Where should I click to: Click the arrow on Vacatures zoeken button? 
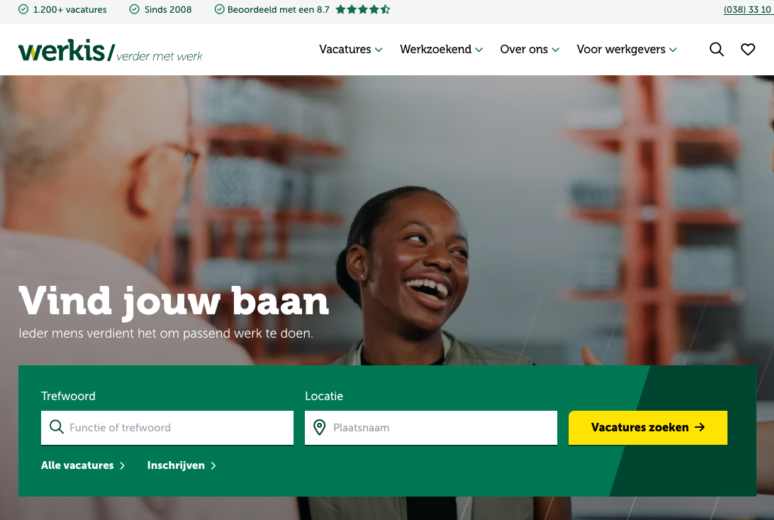(x=700, y=427)
